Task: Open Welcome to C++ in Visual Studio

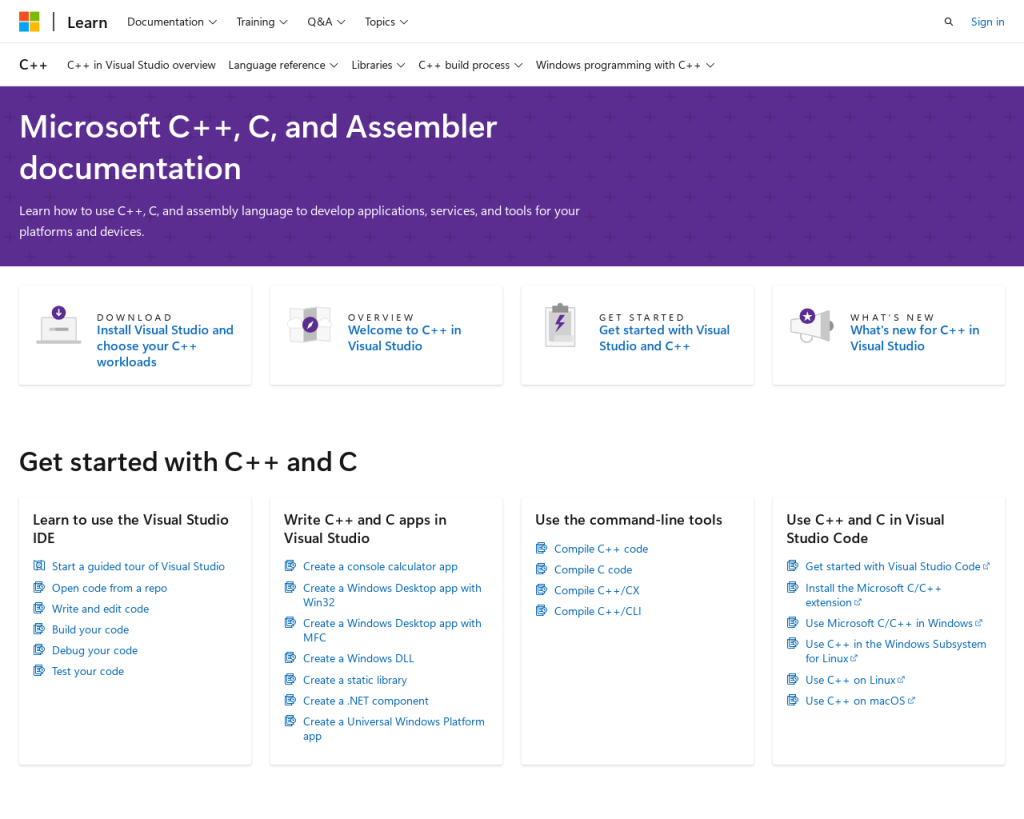Action: pos(404,338)
